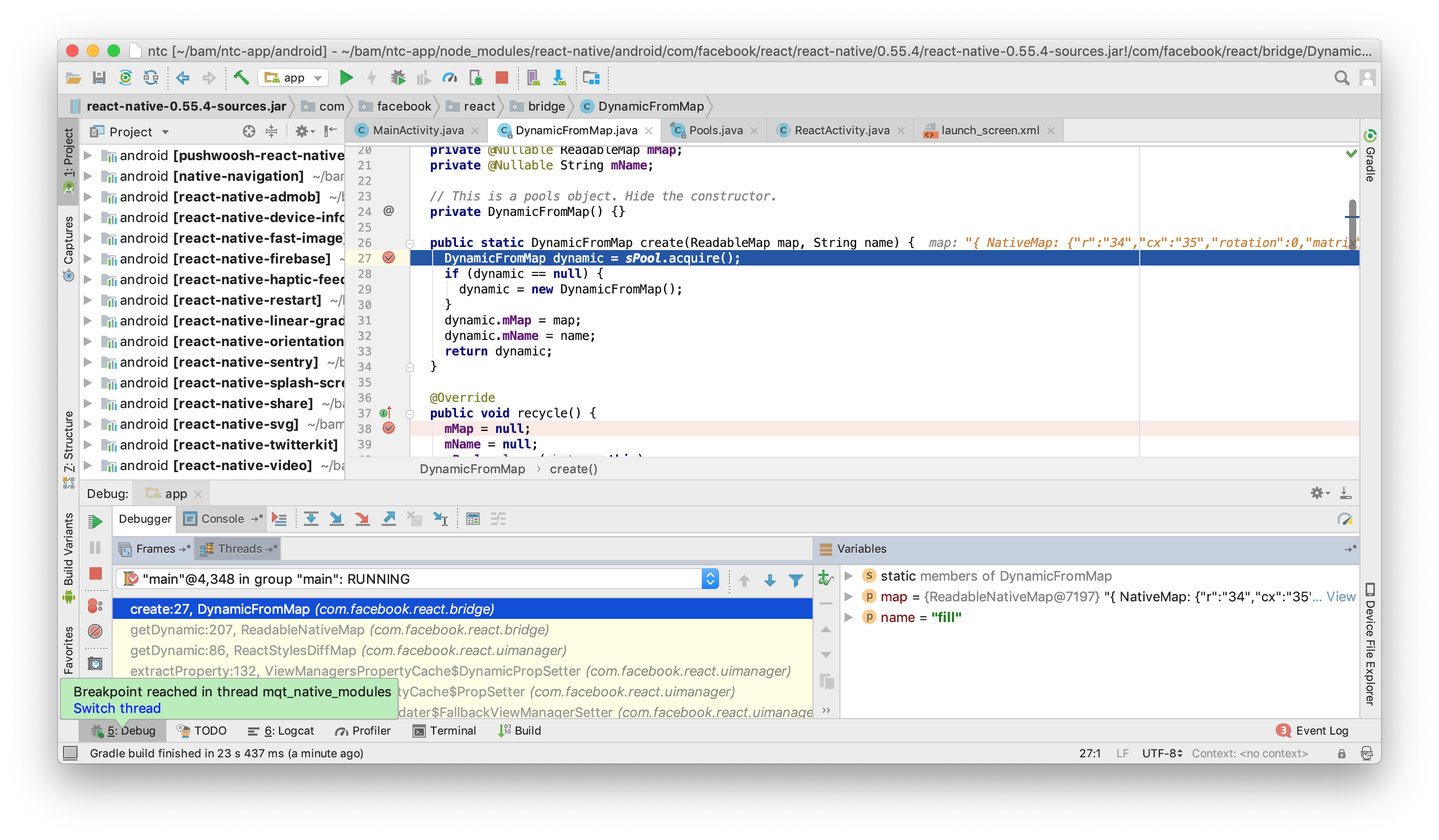Screen dimensions: 1439x840
Task: Open the Console tab in debugger
Action: point(222,519)
